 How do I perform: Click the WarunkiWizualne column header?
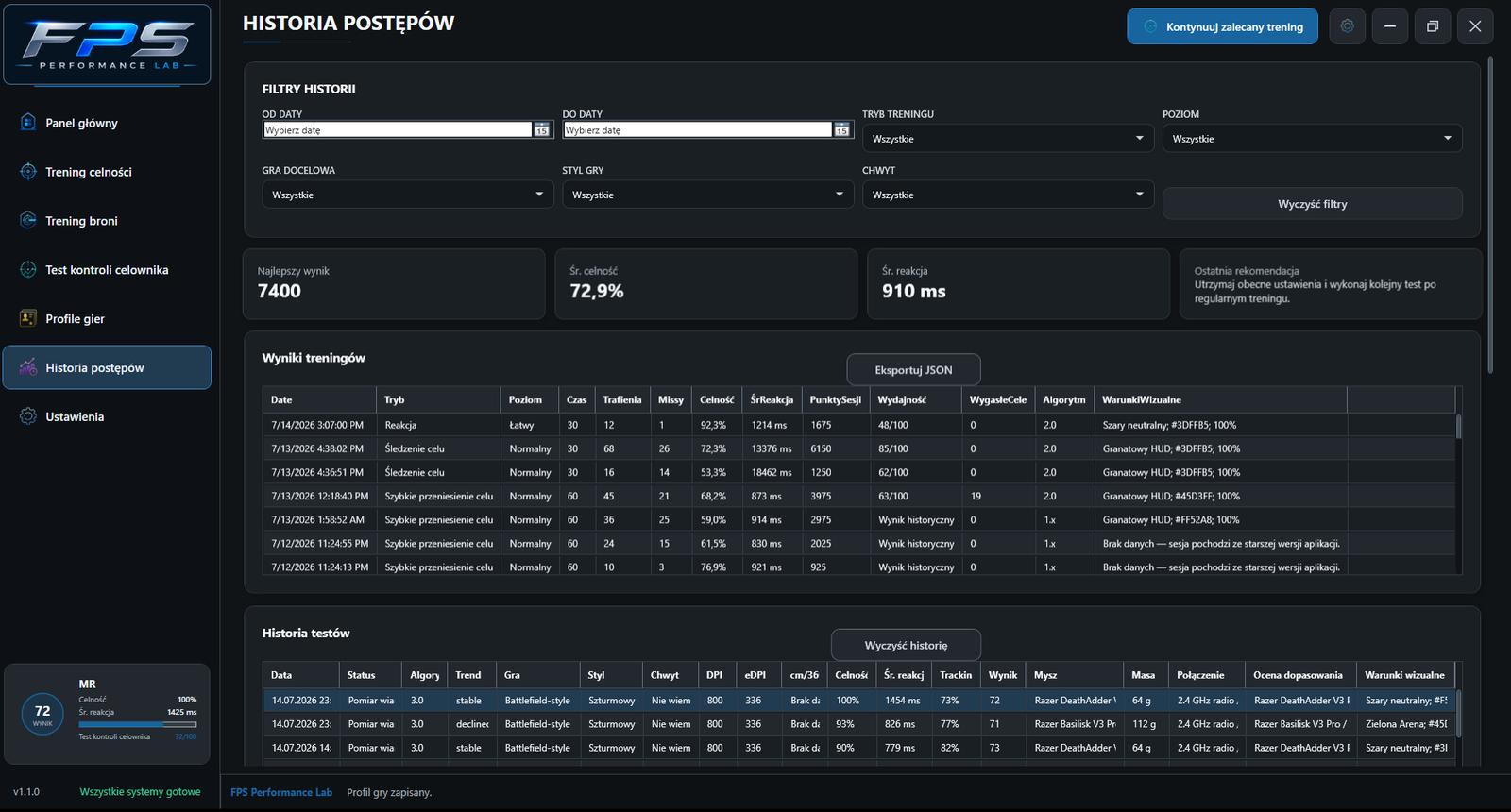tap(1220, 399)
